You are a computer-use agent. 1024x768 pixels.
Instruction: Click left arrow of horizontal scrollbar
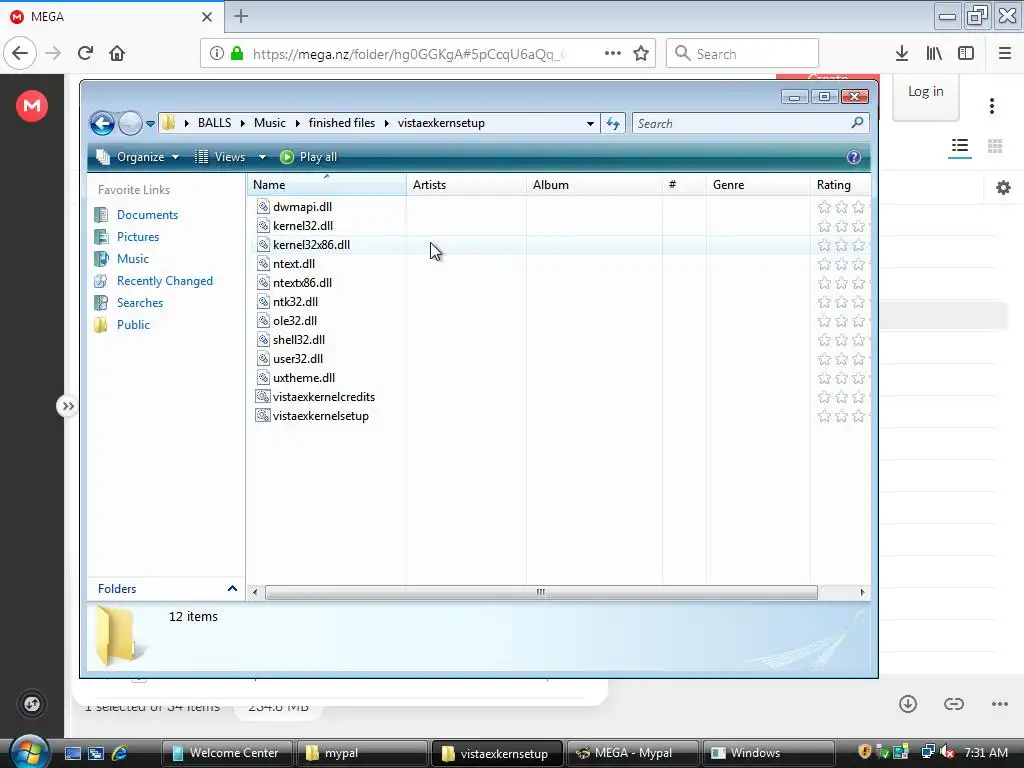(x=255, y=592)
